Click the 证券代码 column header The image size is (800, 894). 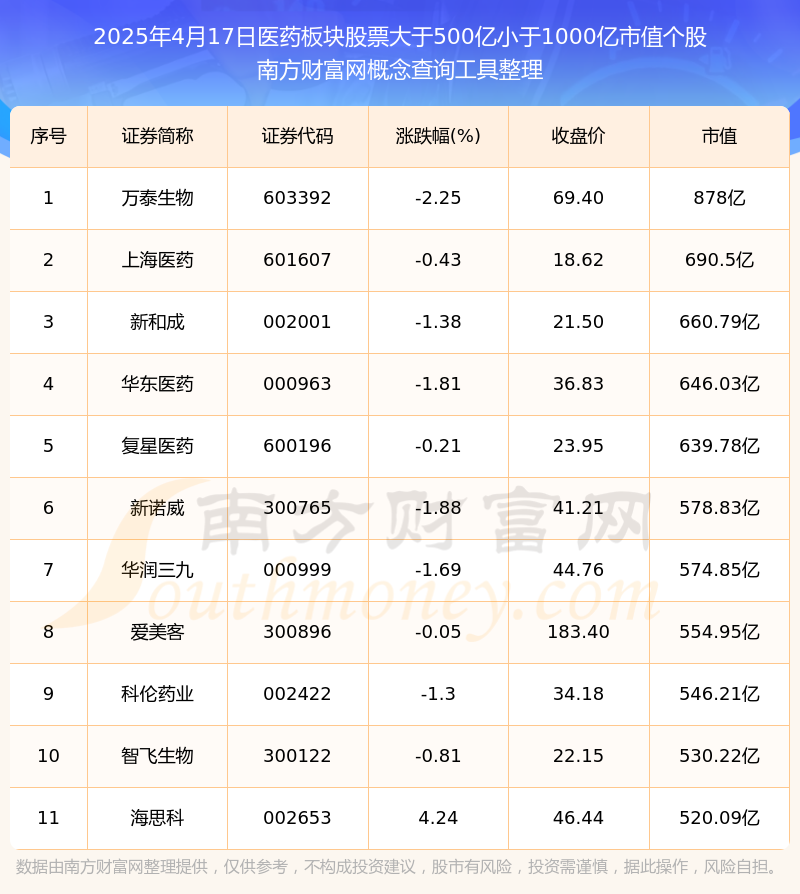pos(298,136)
